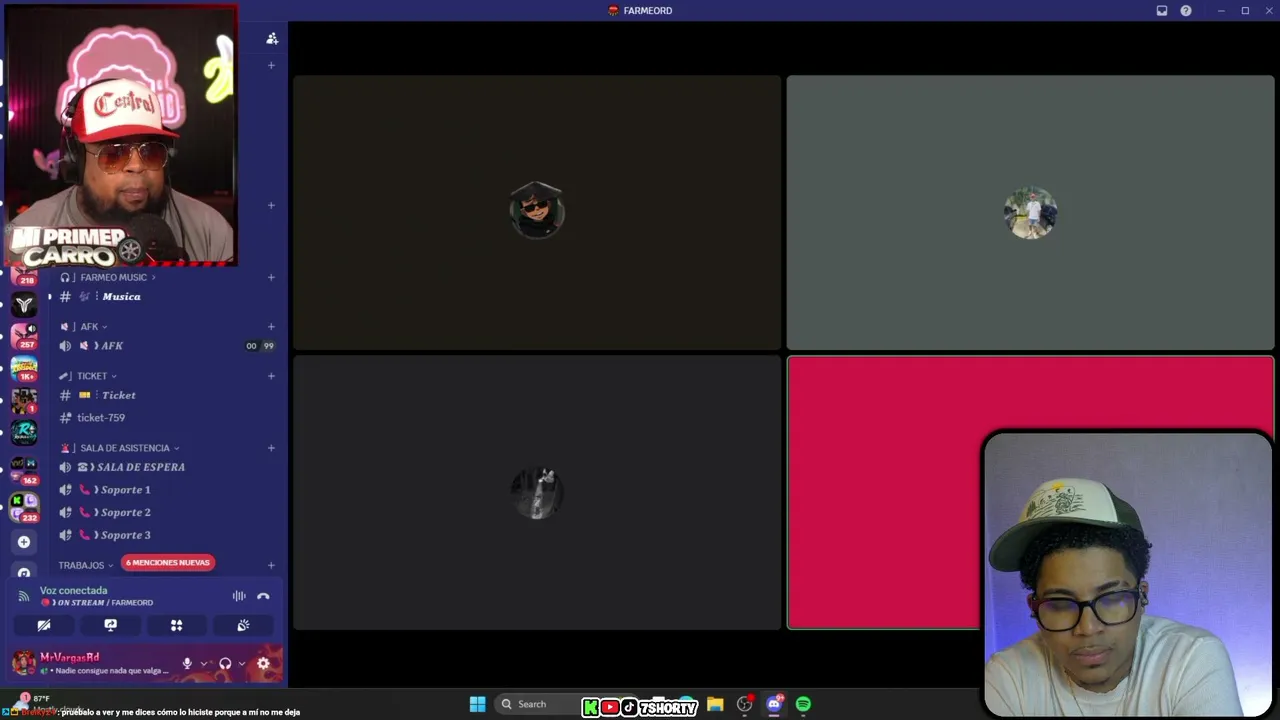Open Spotify from the taskbar
This screenshot has width=1280, height=720.
803,704
